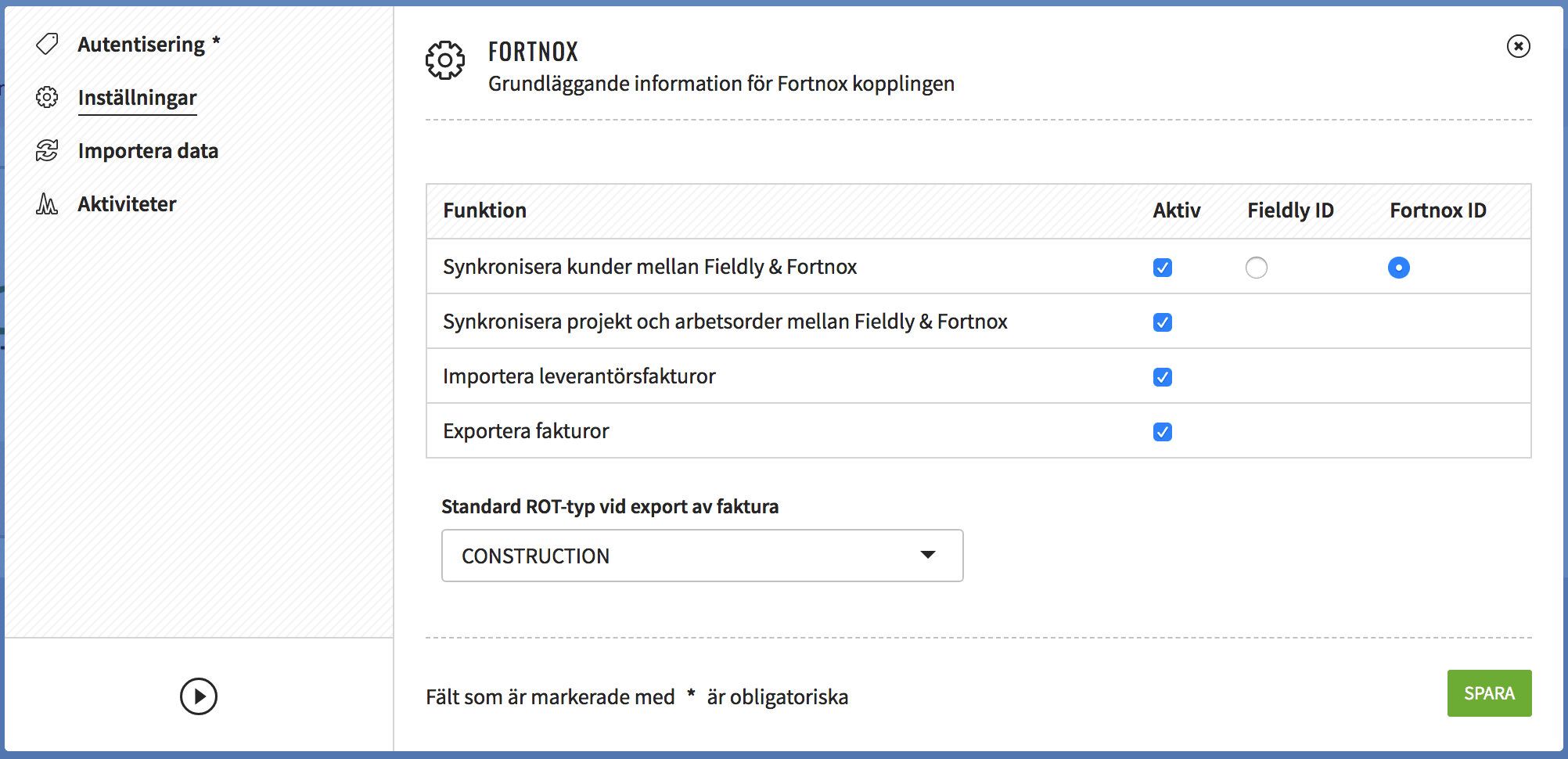The height and width of the screenshot is (759, 1568).
Task: Click the Fortnox ID column header
Action: [1438, 210]
